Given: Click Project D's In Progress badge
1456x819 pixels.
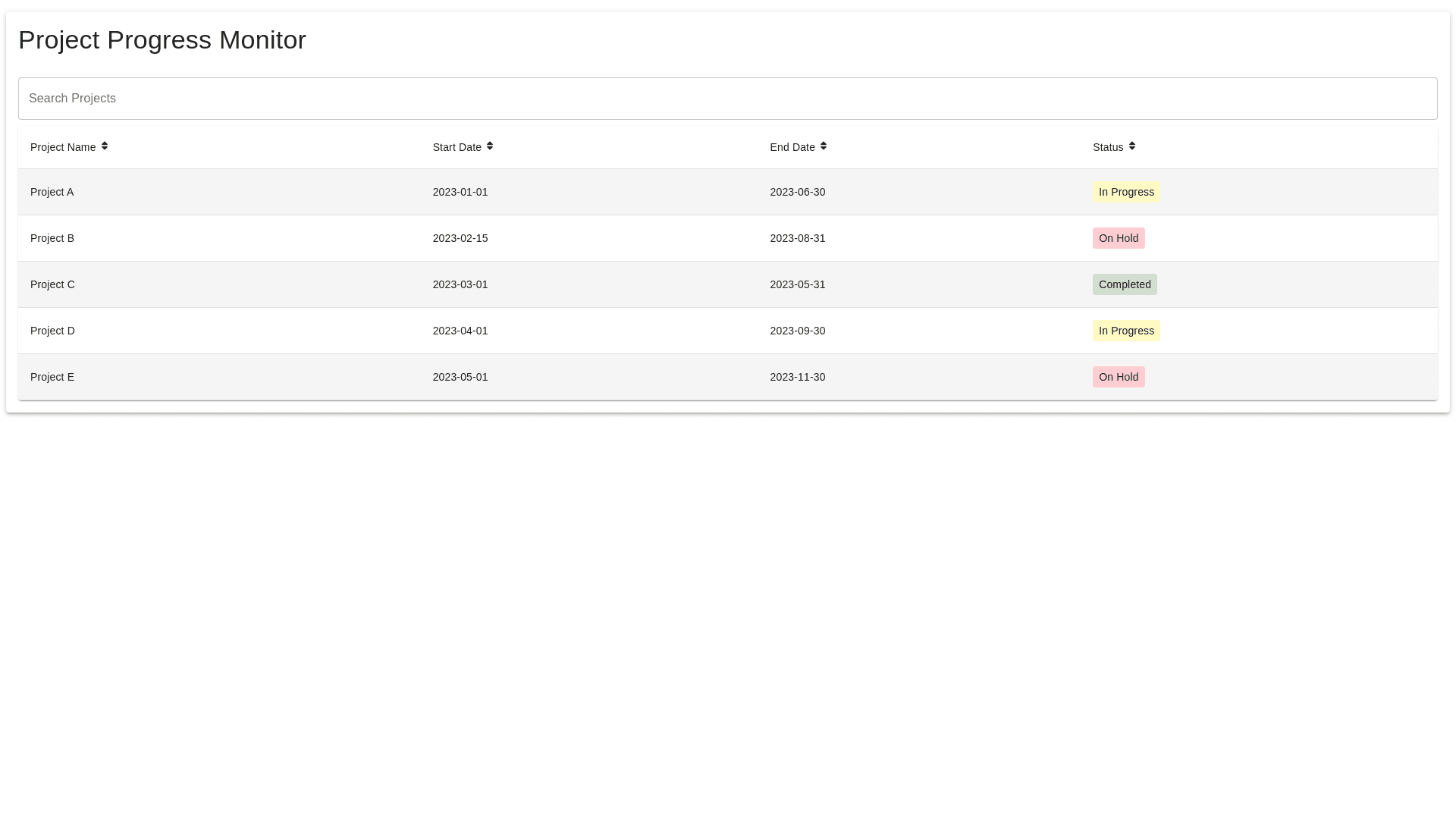Looking at the screenshot, I should click(1125, 331).
